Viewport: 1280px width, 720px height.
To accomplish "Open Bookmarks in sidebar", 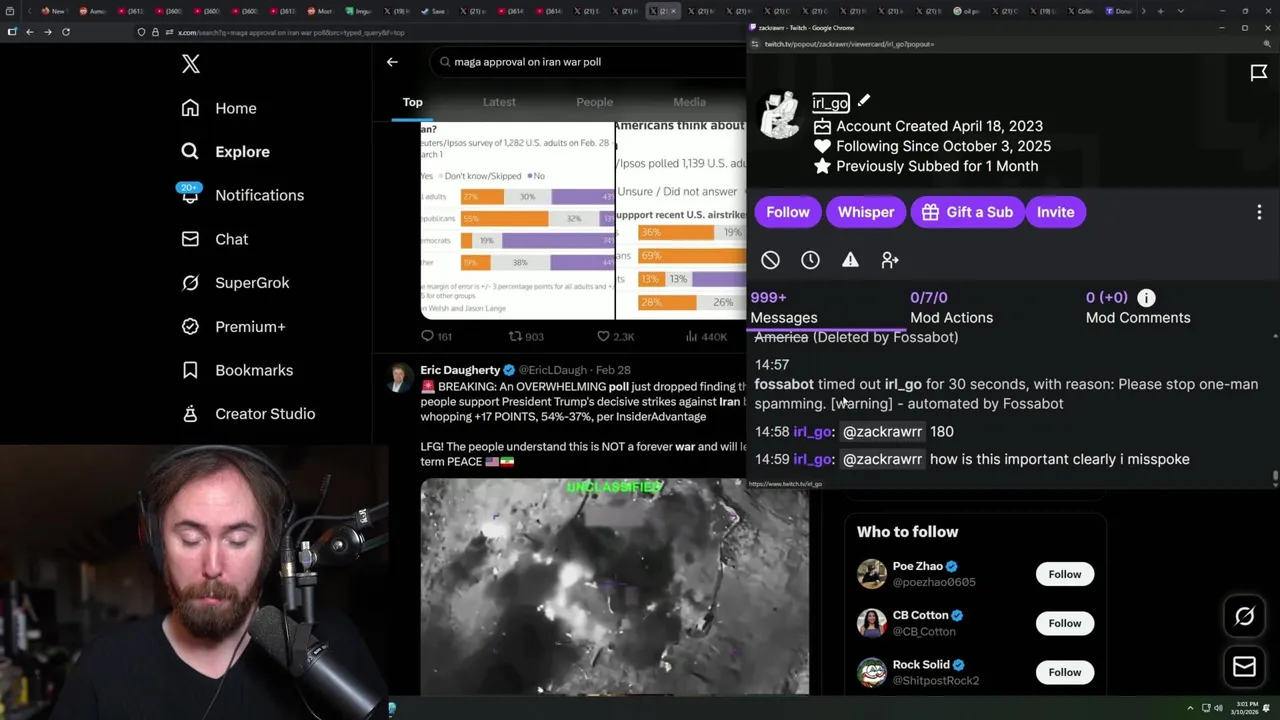I will (x=237, y=370).
